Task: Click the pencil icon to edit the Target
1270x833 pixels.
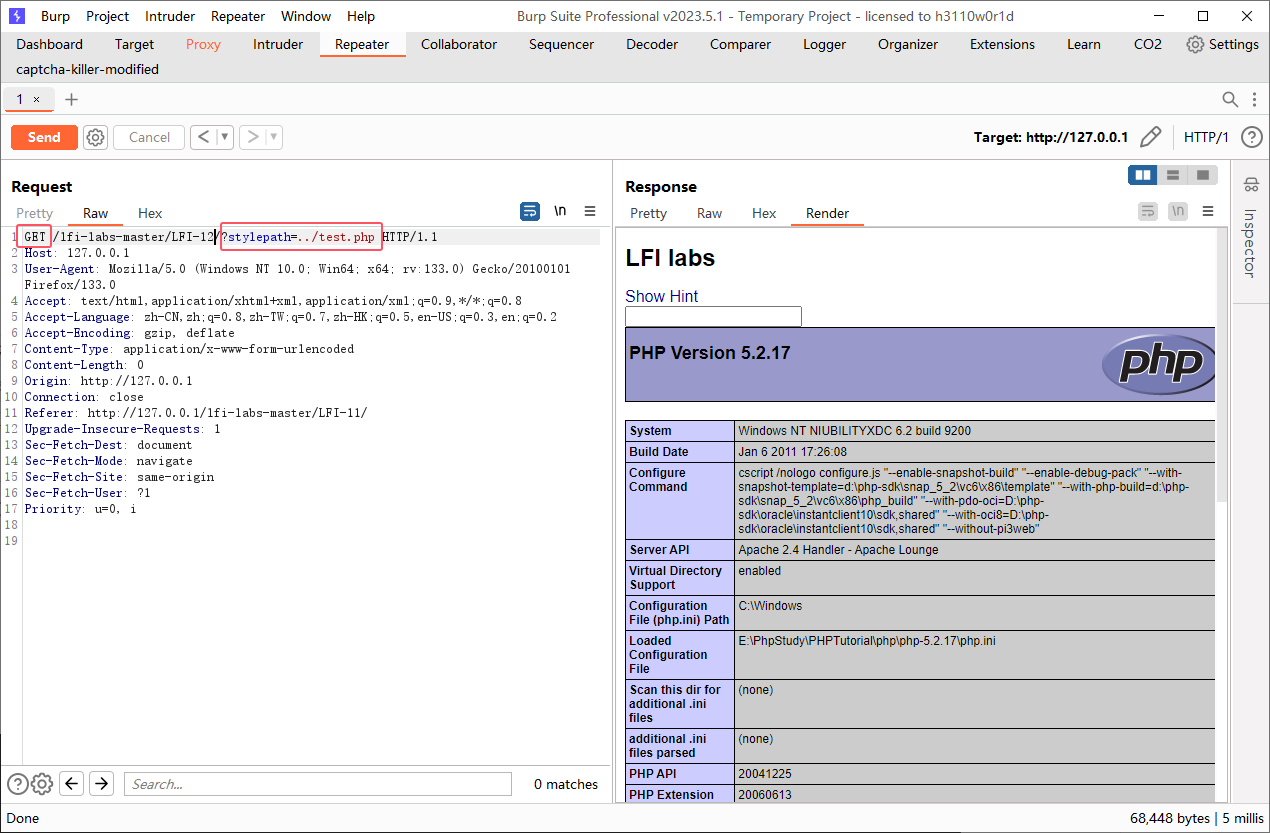Action: tap(1151, 137)
